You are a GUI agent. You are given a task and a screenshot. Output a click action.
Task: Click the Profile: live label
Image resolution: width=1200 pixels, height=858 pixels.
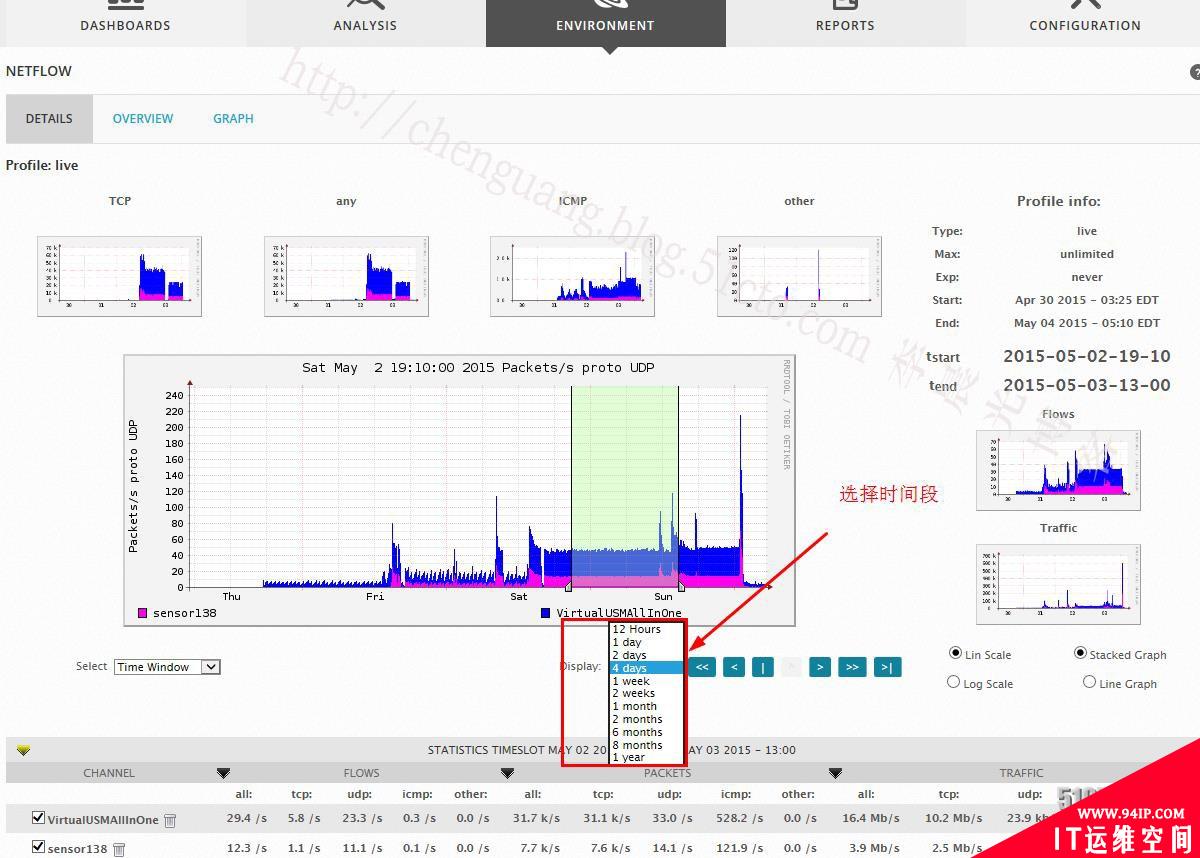[x=42, y=166]
